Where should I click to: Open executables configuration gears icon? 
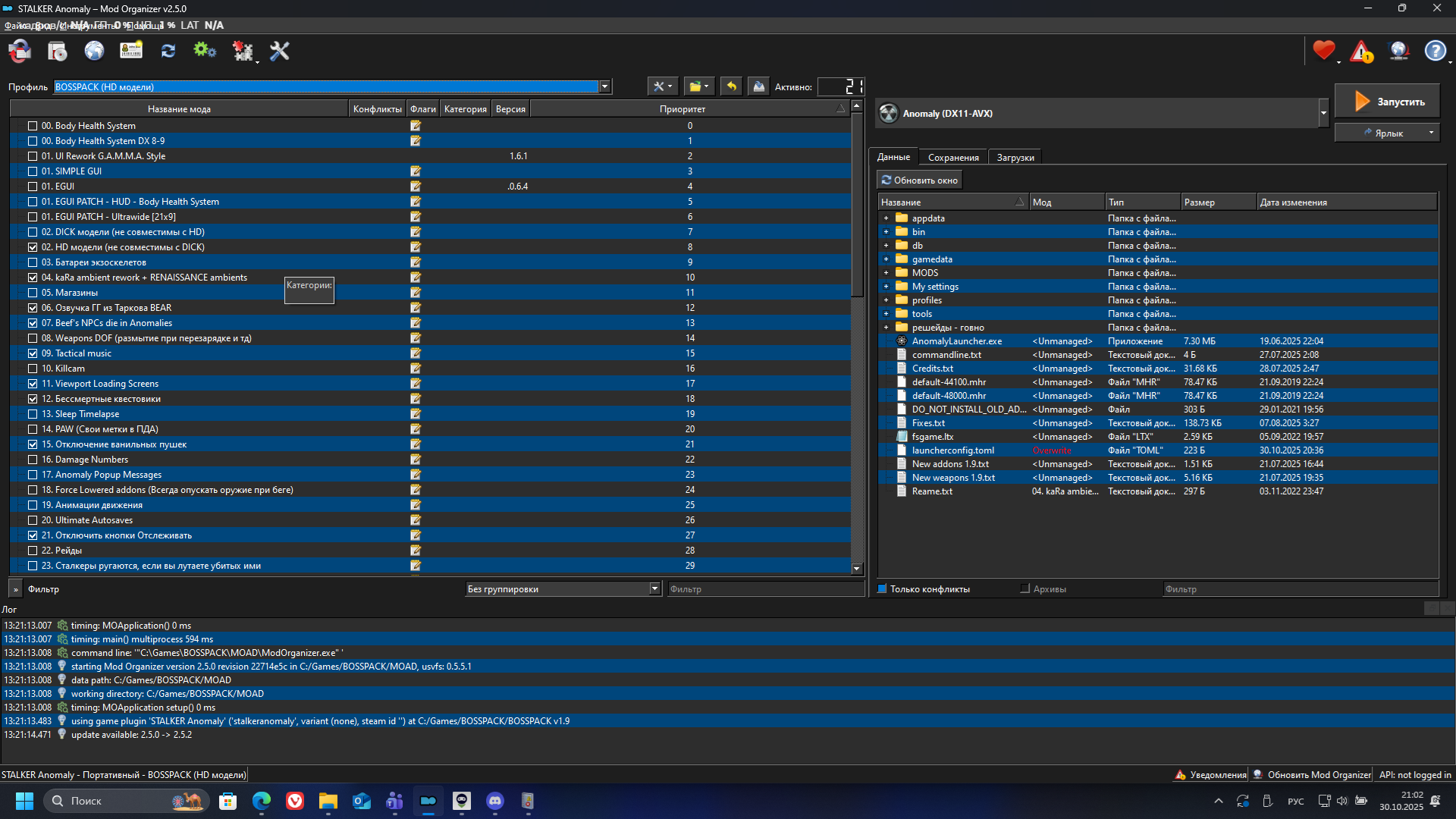(x=205, y=51)
